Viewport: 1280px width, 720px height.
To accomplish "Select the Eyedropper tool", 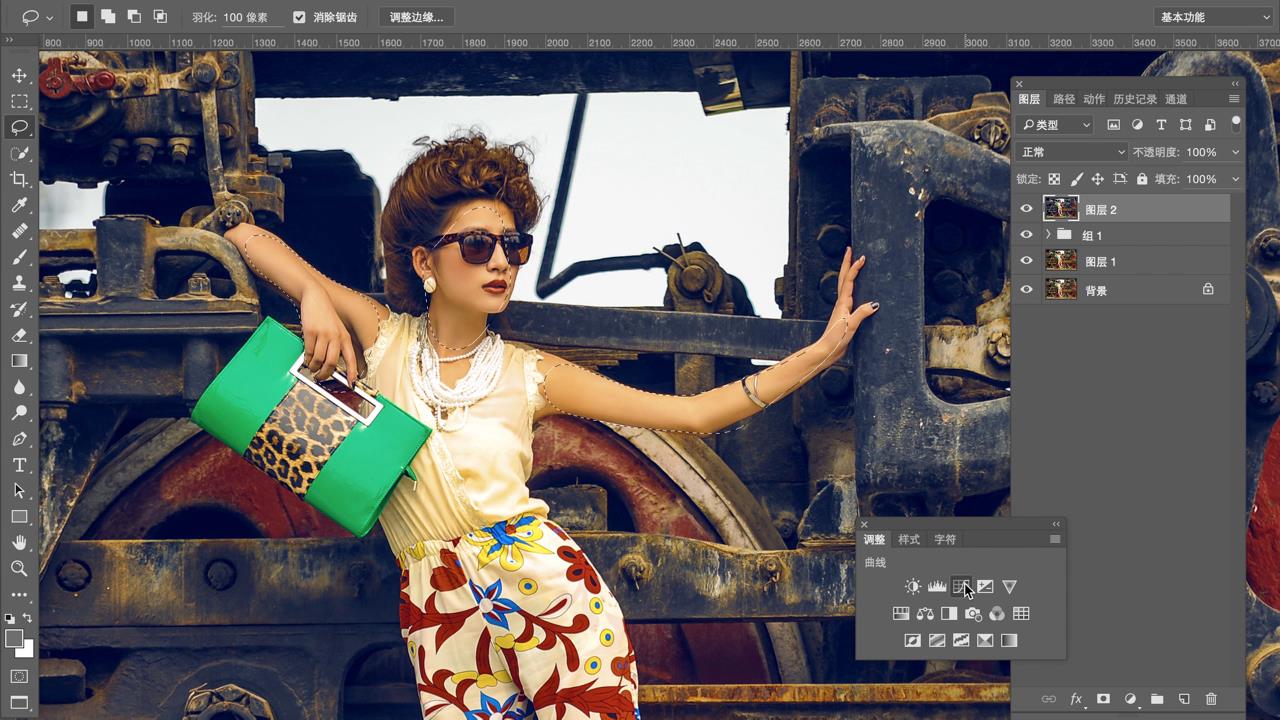I will point(19,205).
